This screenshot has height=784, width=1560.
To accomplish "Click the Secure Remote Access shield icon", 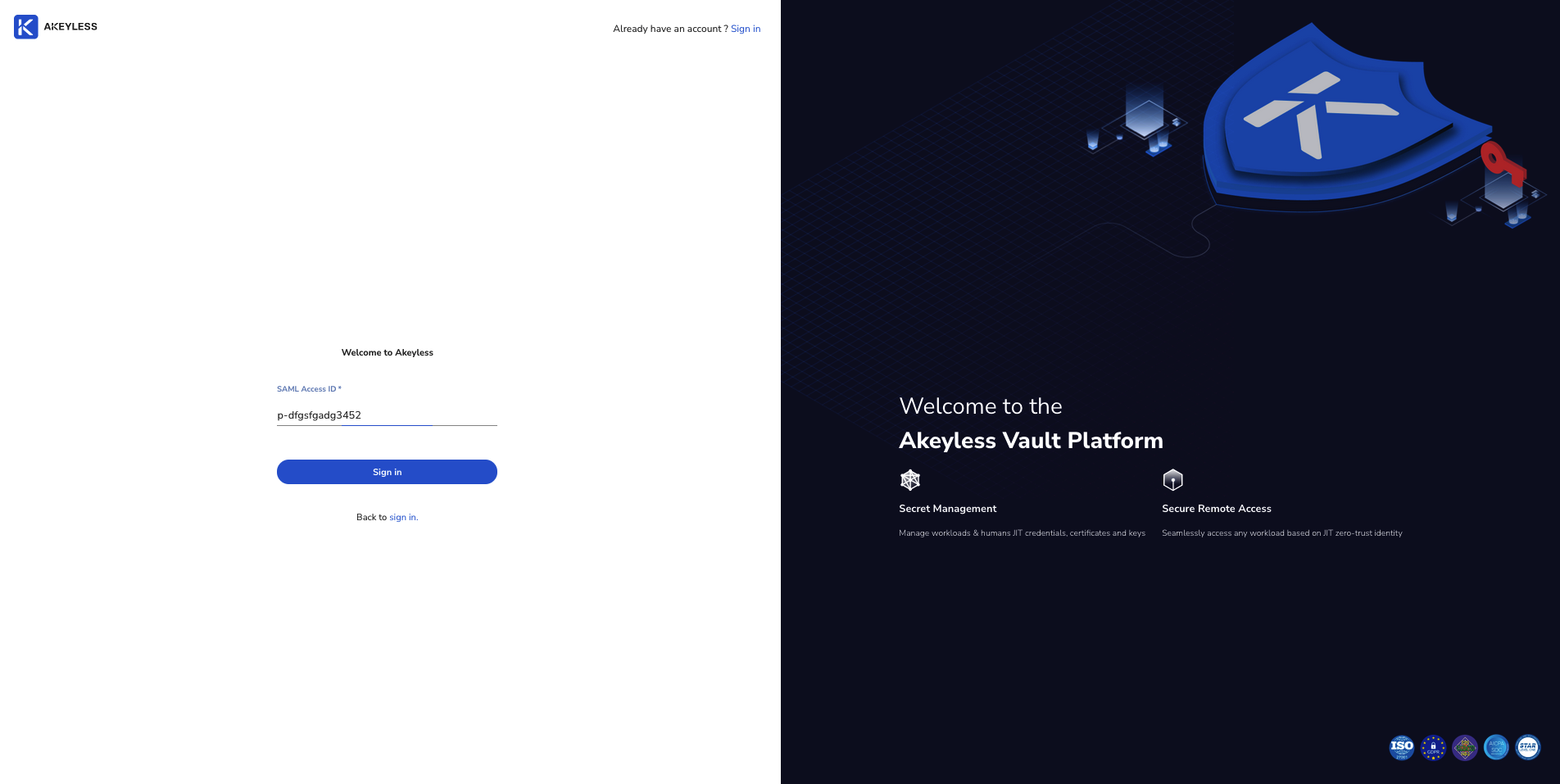I will coord(1173,480).
